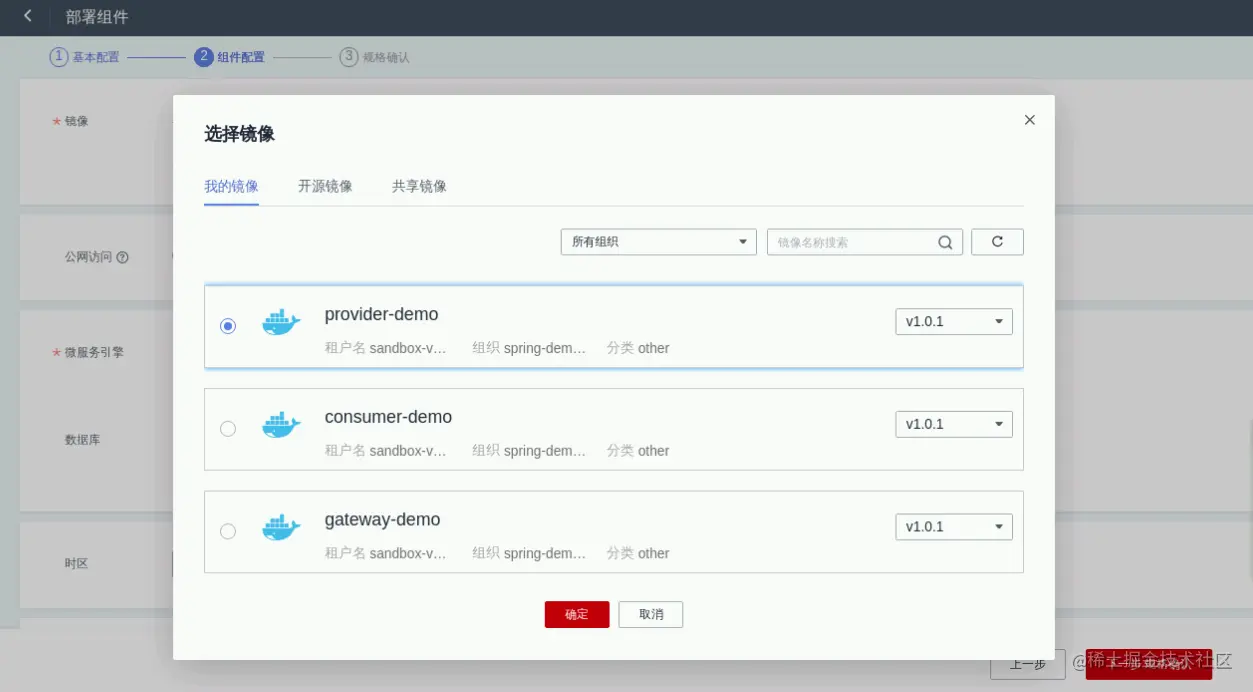
Task: Click the 微服务引擎 label in the background form
Action: point(94,352)
